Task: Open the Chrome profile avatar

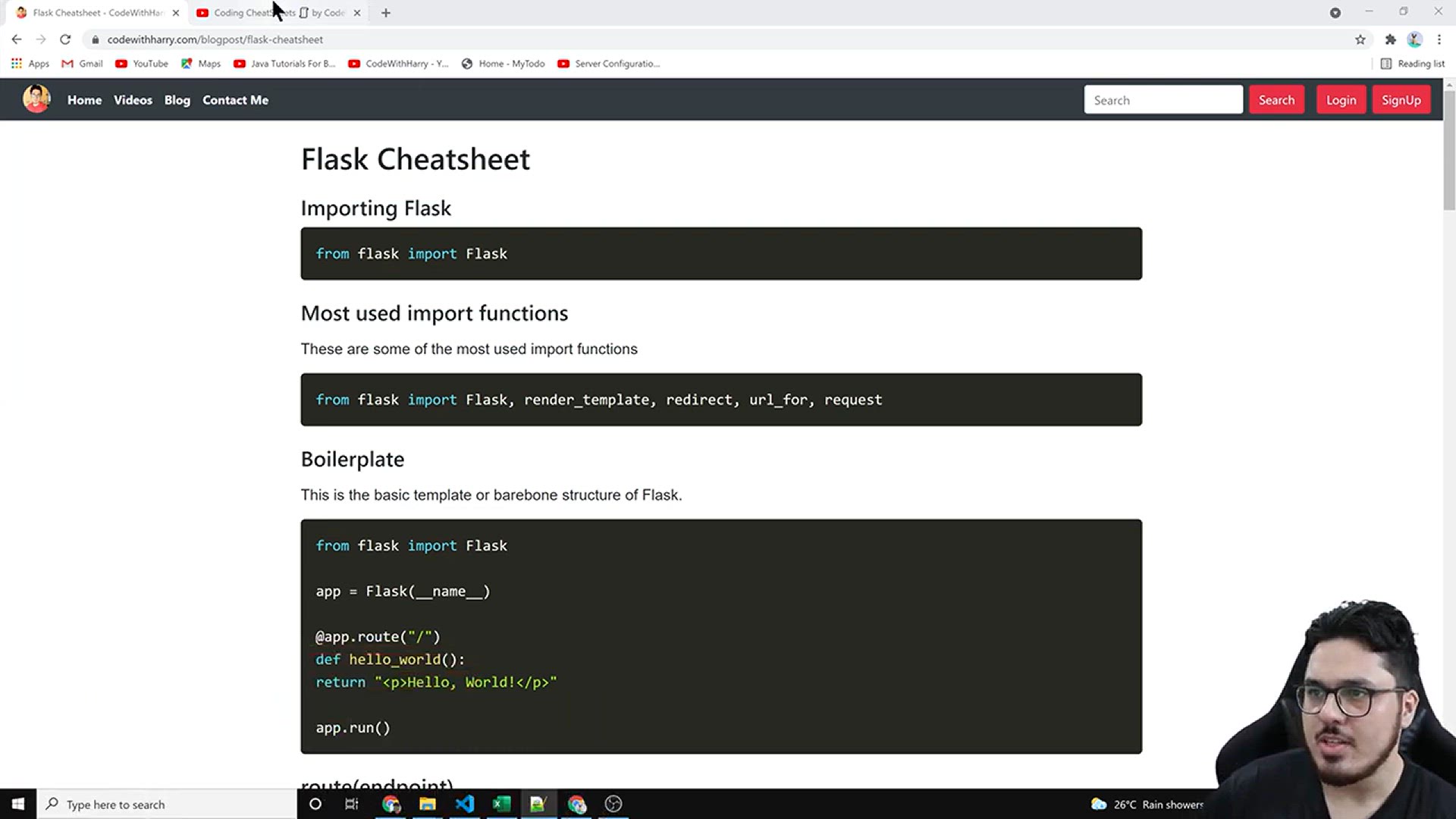Action: pos(1414,39)
